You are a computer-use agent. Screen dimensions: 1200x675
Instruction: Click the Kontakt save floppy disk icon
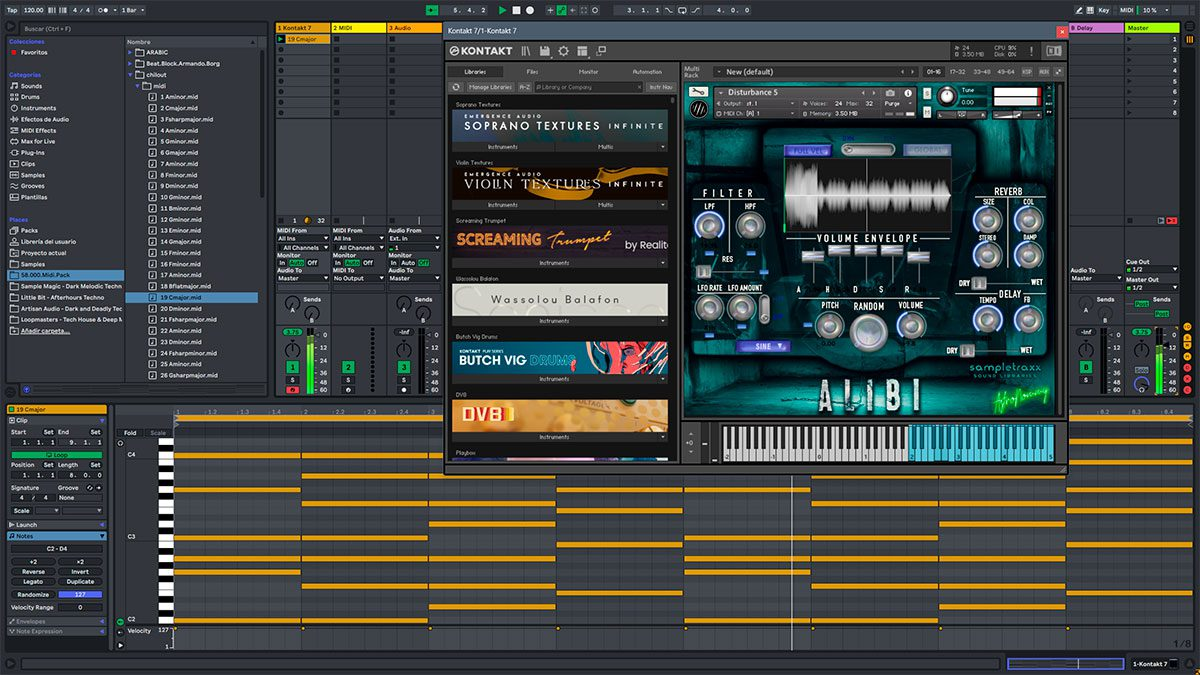544,51
